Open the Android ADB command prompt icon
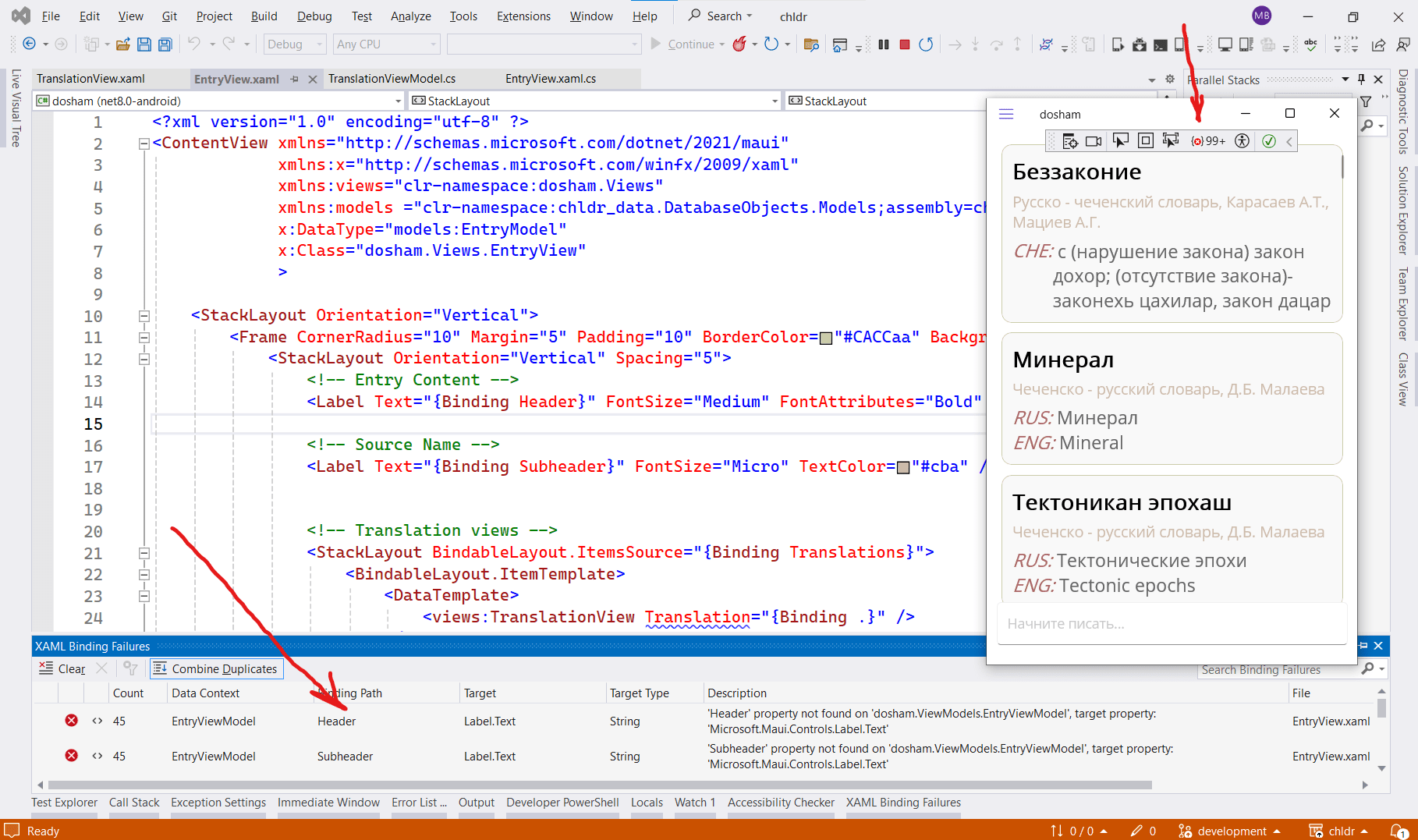 (x=1160, y=44)
